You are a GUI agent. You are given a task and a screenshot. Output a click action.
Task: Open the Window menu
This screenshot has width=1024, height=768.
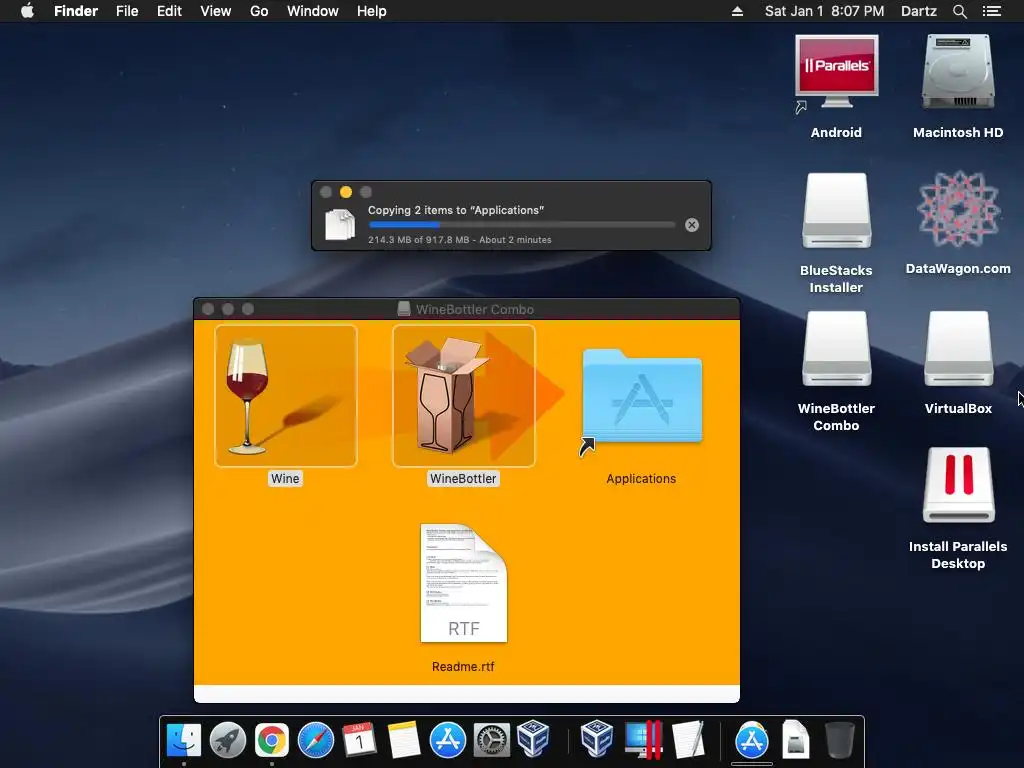click(313, 11)
